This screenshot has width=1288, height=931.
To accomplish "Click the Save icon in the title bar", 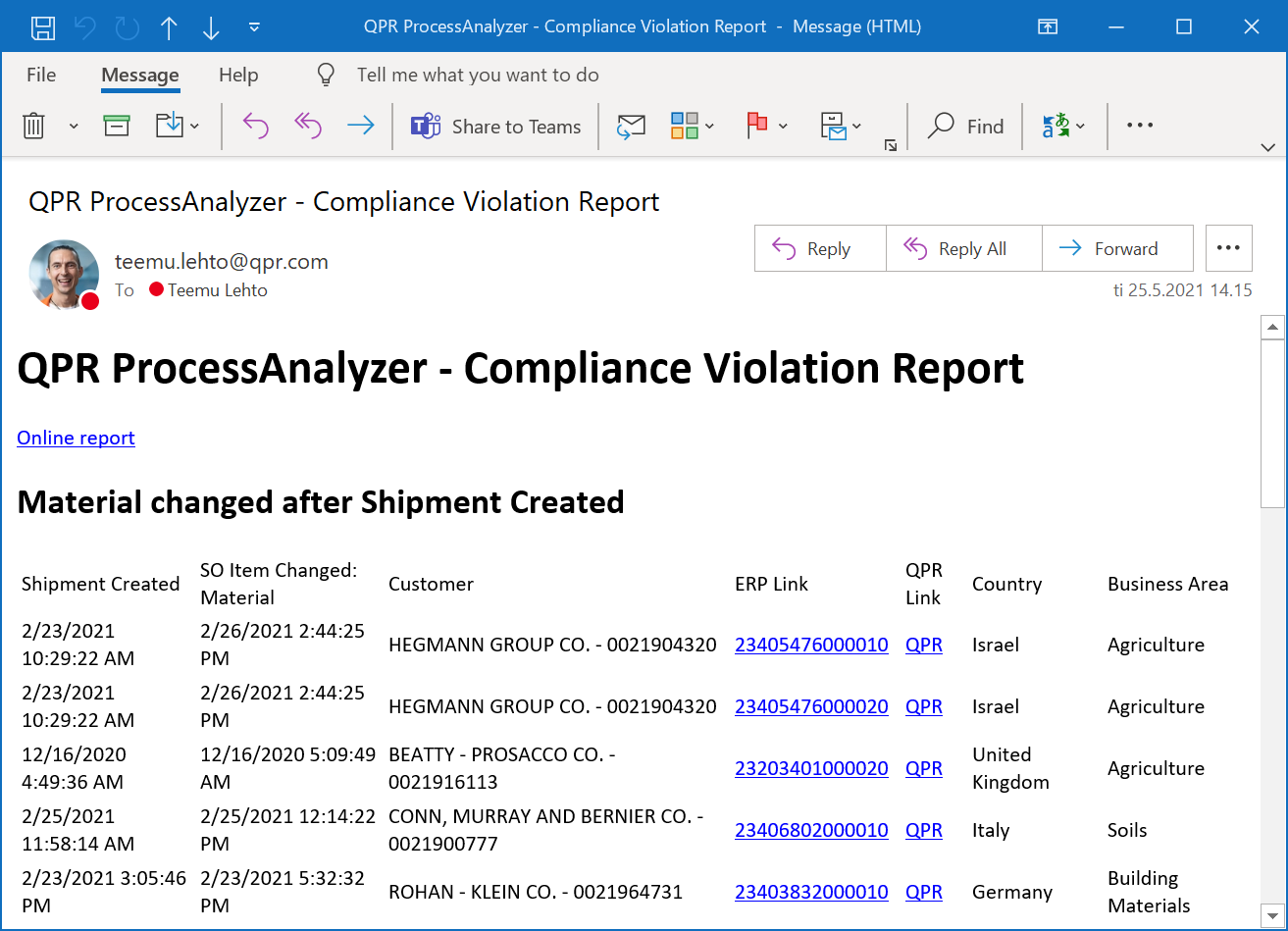I will click(42, 27).
